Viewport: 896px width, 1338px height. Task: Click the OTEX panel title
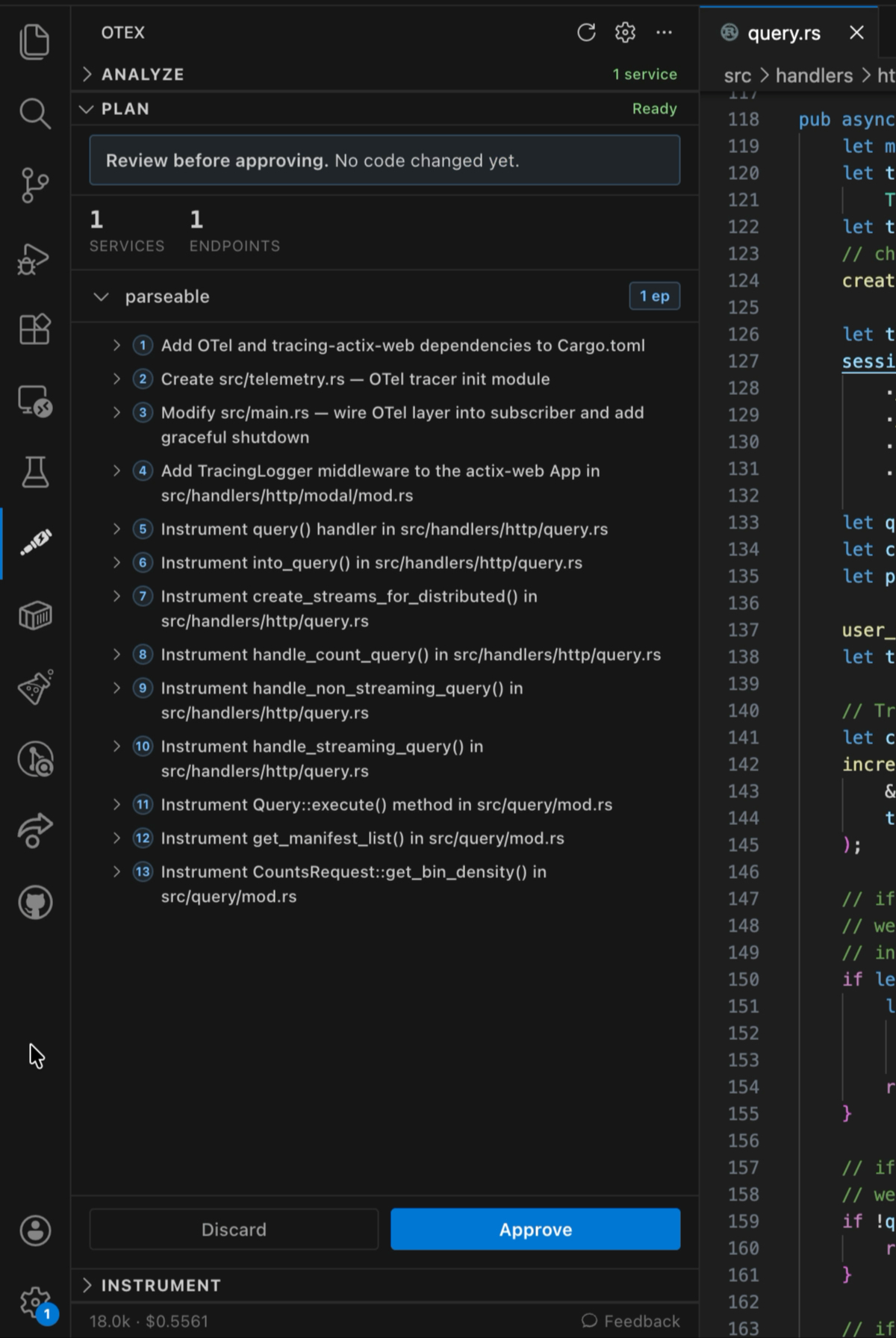(123, 32)
